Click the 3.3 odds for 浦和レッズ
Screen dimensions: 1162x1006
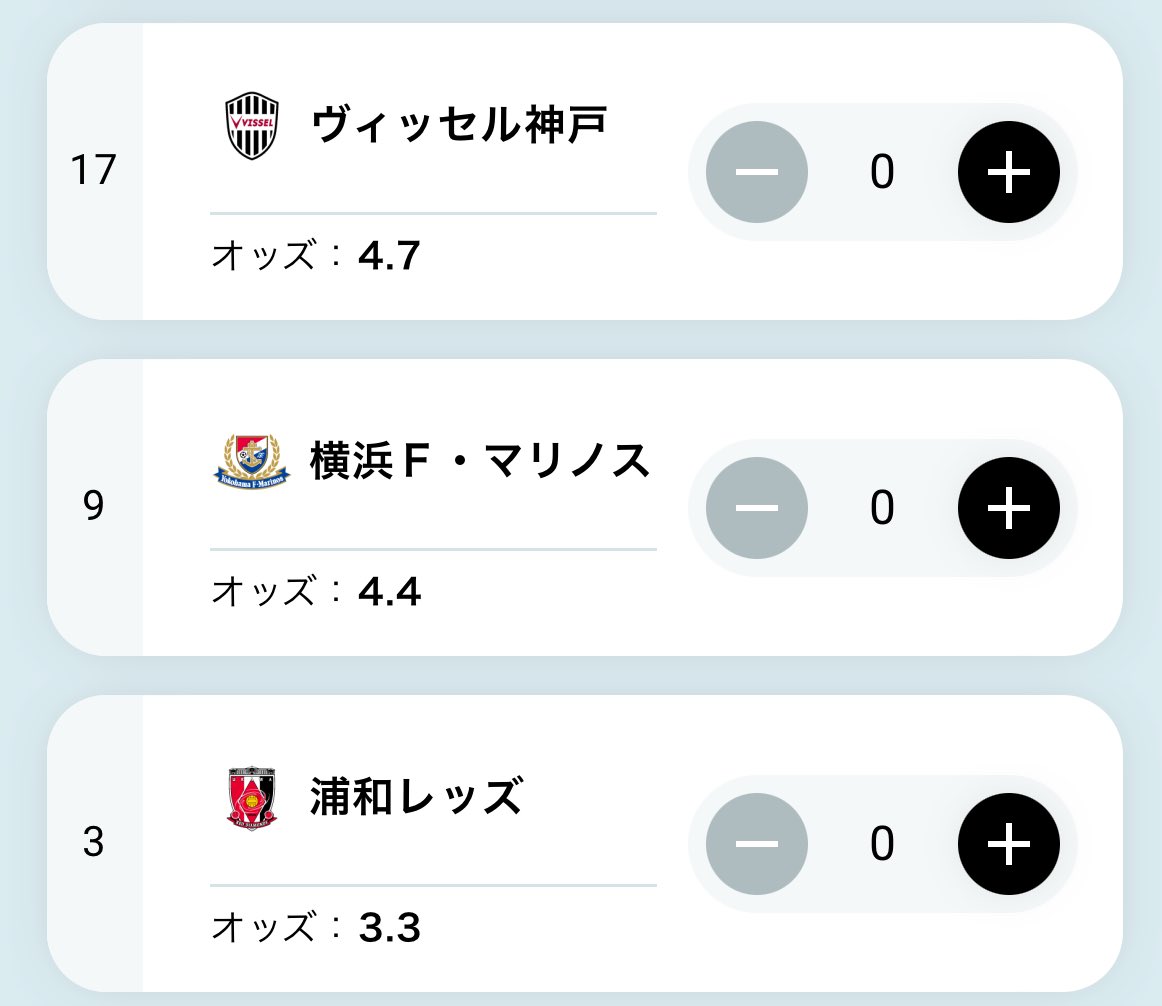tap(389, 927)
